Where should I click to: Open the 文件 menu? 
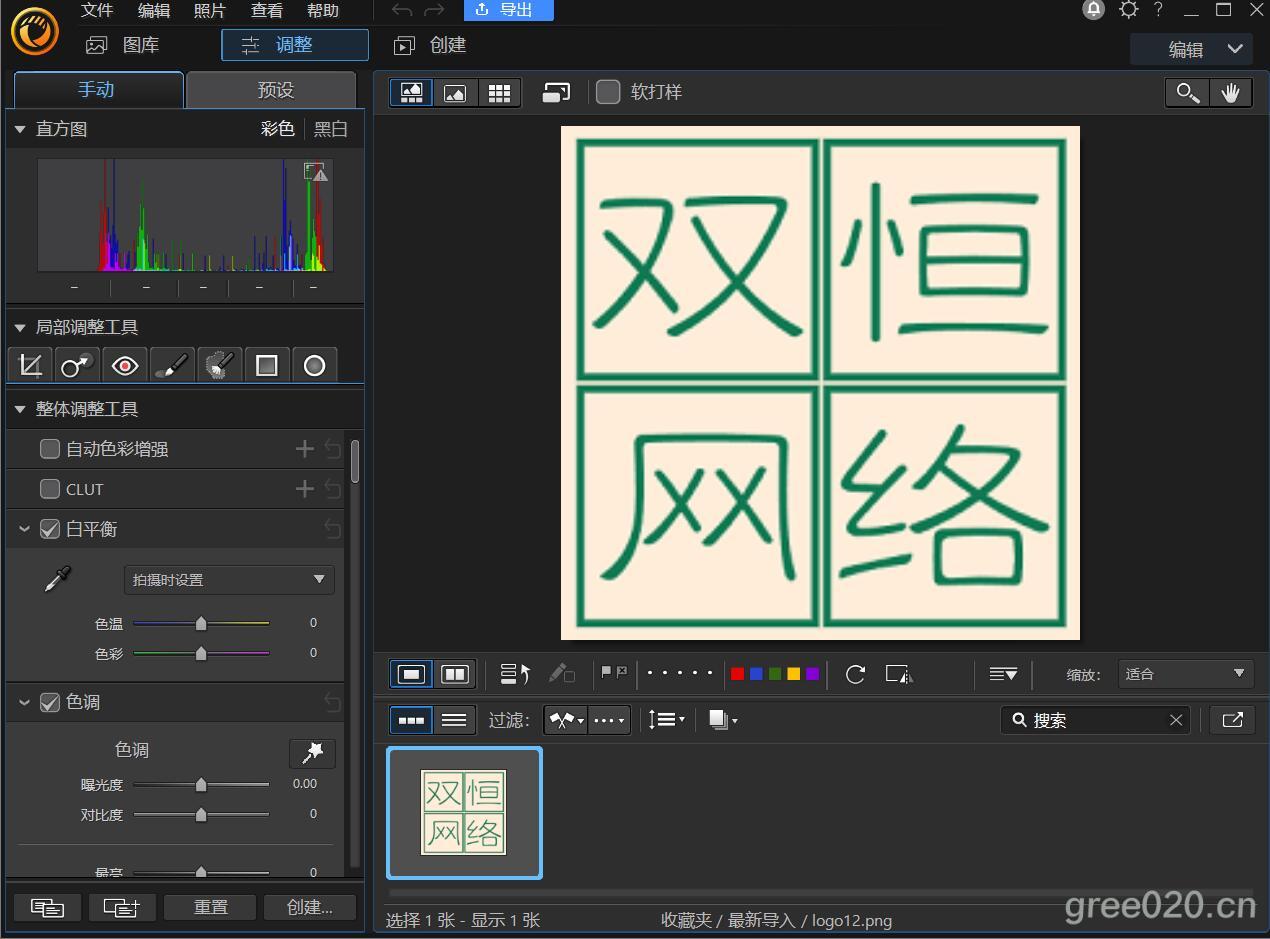coord(97,11)
